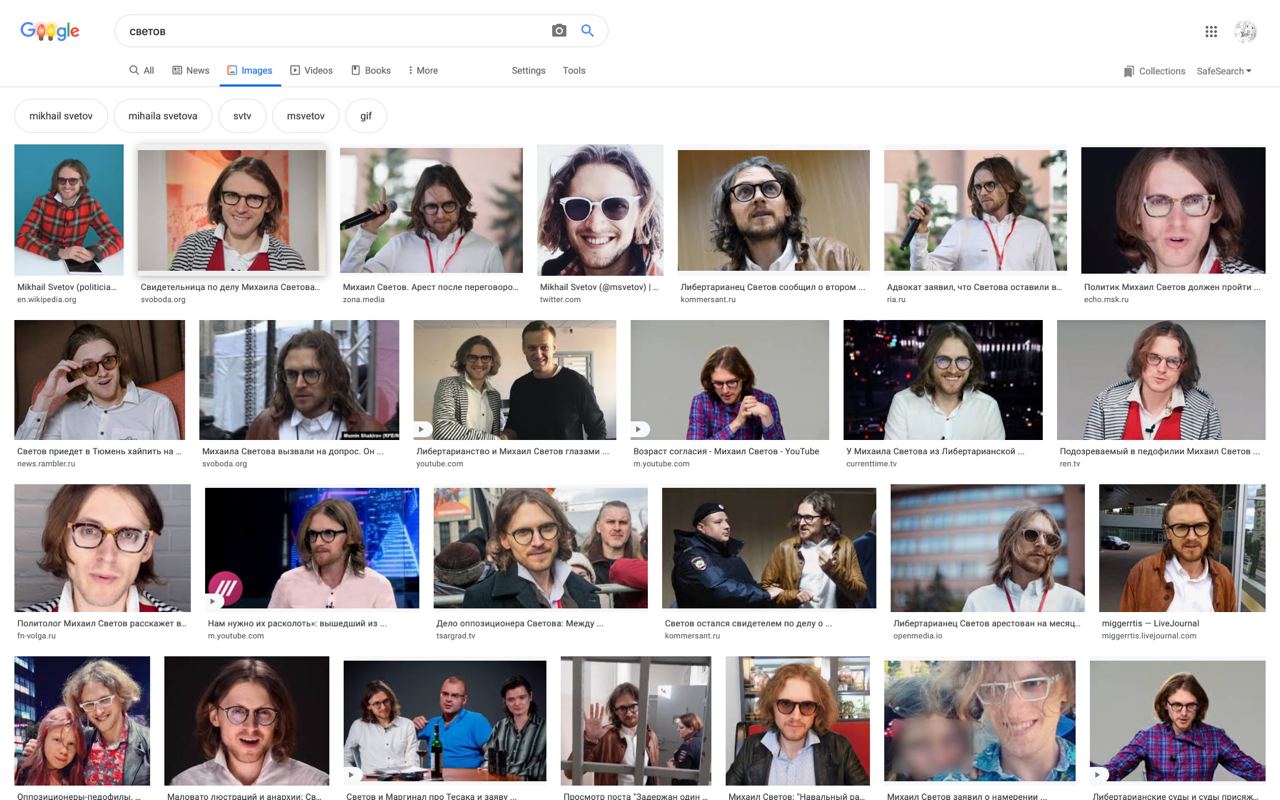The image size is (1280, 800).
Task: Click the 'echo.msk.ru' source text
Action: tap(1106, 299)
